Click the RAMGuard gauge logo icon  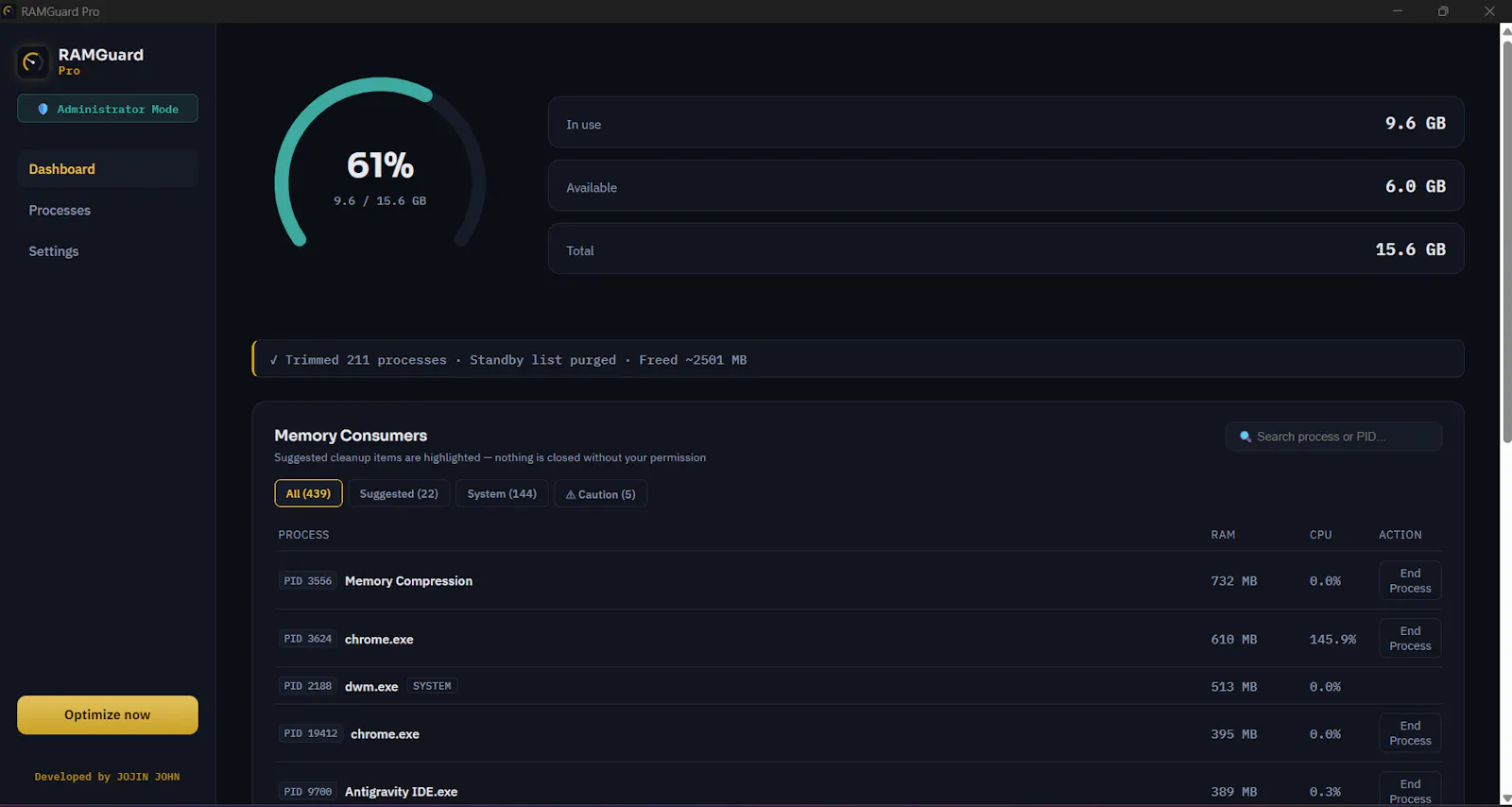pyautogui.click(x=32, y=62)
